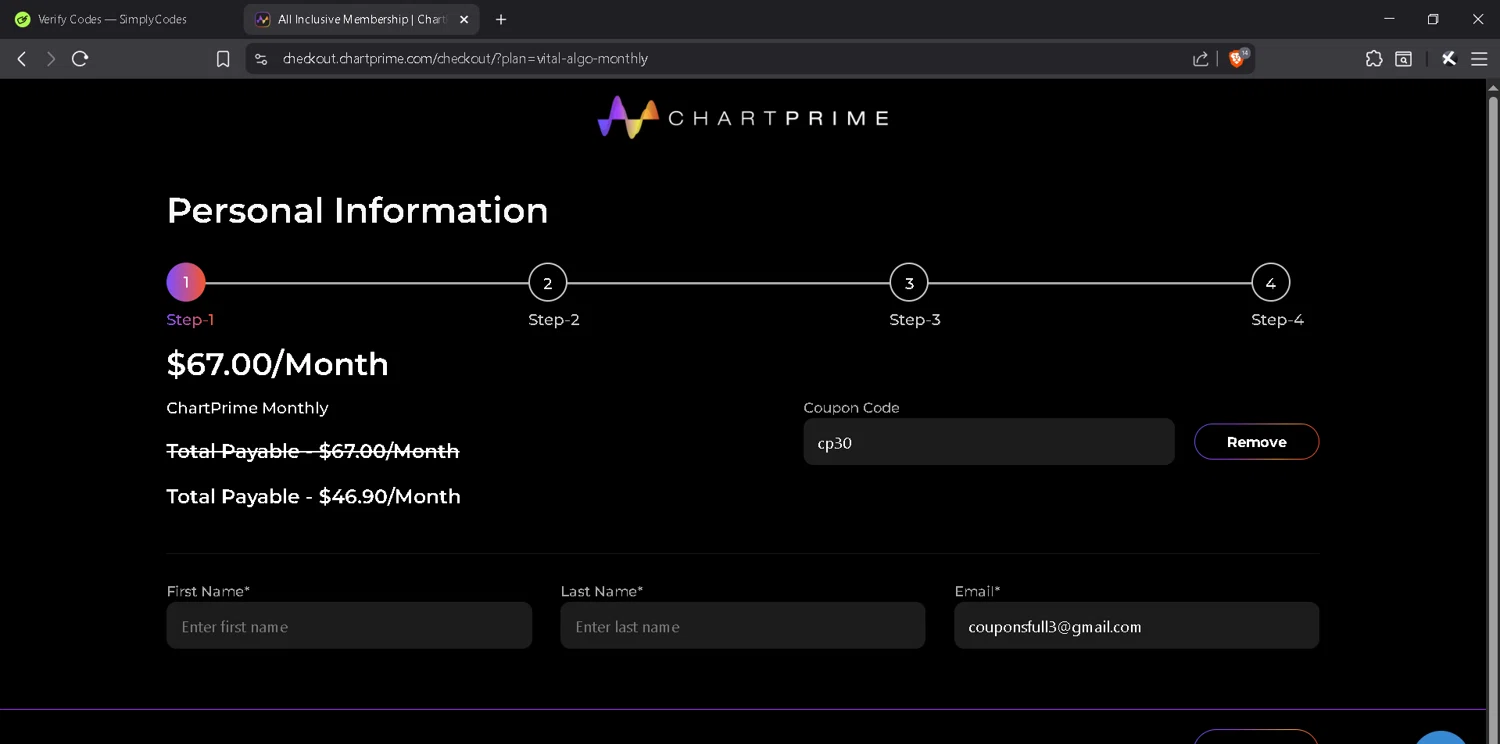
Task: Click the "Step-4" label text
Action: (1277, 320)
